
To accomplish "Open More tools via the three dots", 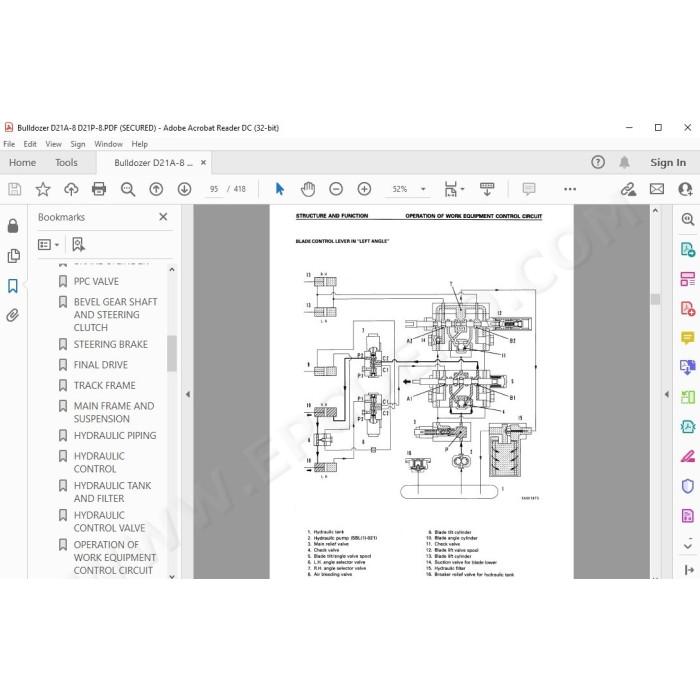I will (570, 189).
